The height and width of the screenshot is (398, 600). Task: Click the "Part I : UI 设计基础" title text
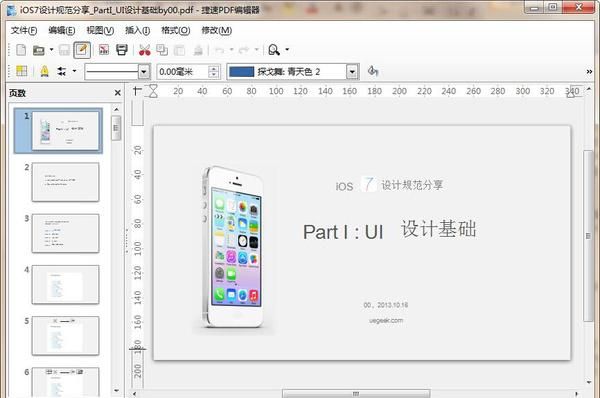pyautogui.click(x=390, y=230)
